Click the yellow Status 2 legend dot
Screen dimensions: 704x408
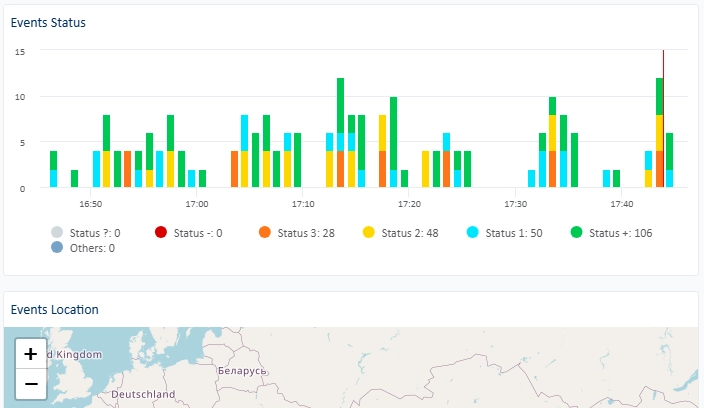369,232
